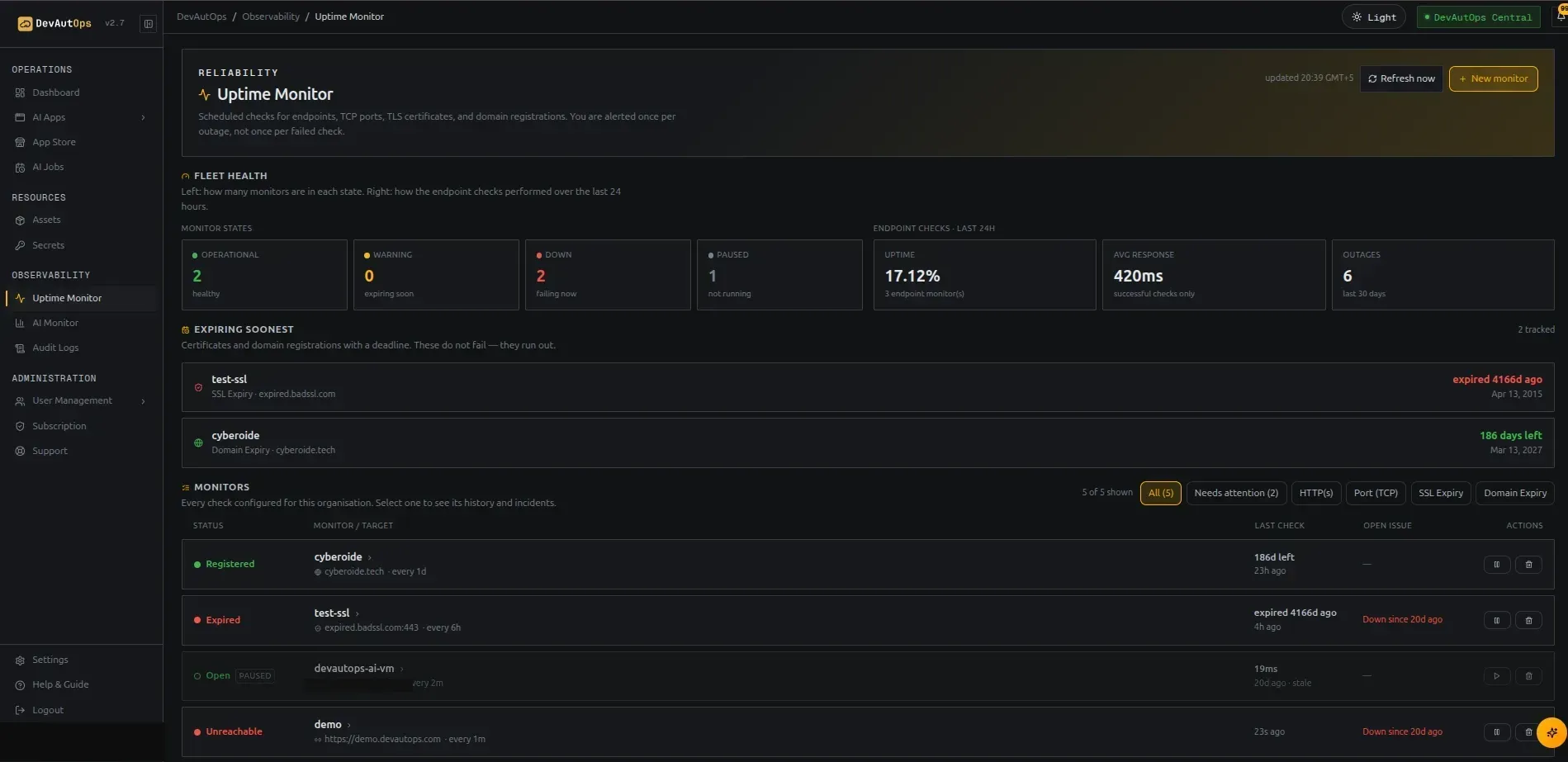Click the 420ms Avg Response card
1568x762 pixels.
pos(1214,275)
